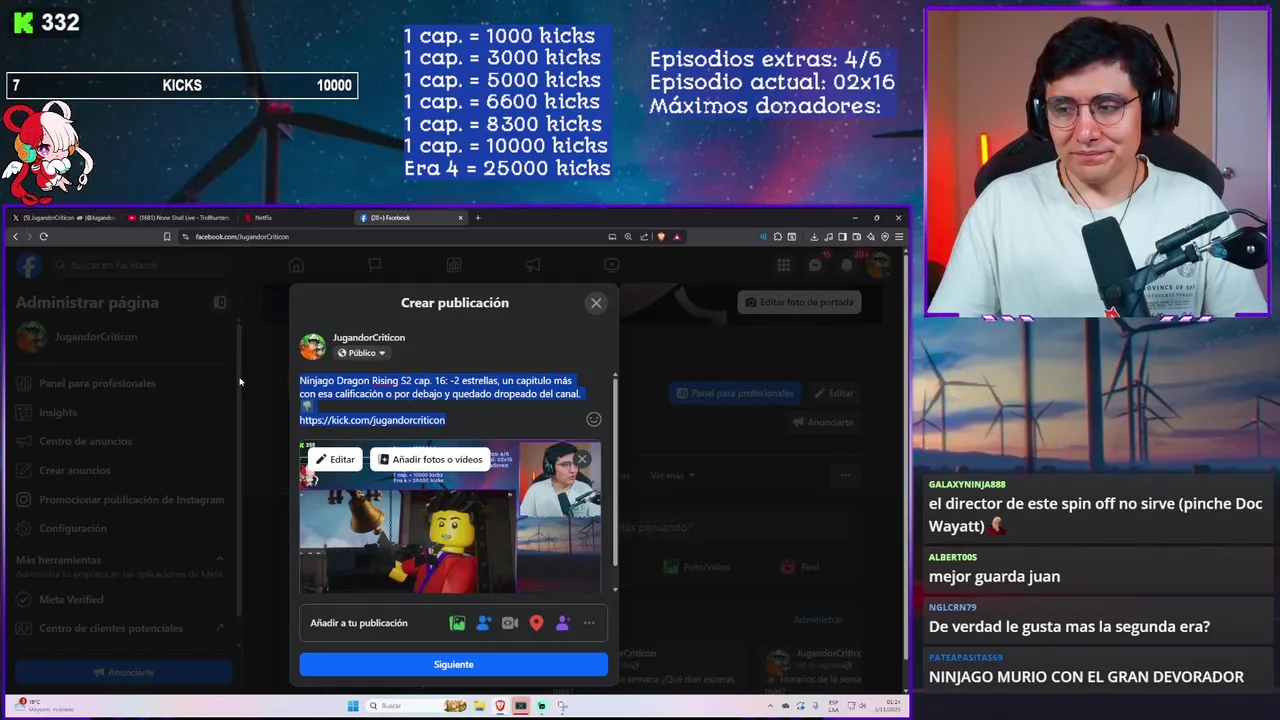The image size is (1280, 720).
Task: Open Configuración in the sidebar
Action: (73, 528)
